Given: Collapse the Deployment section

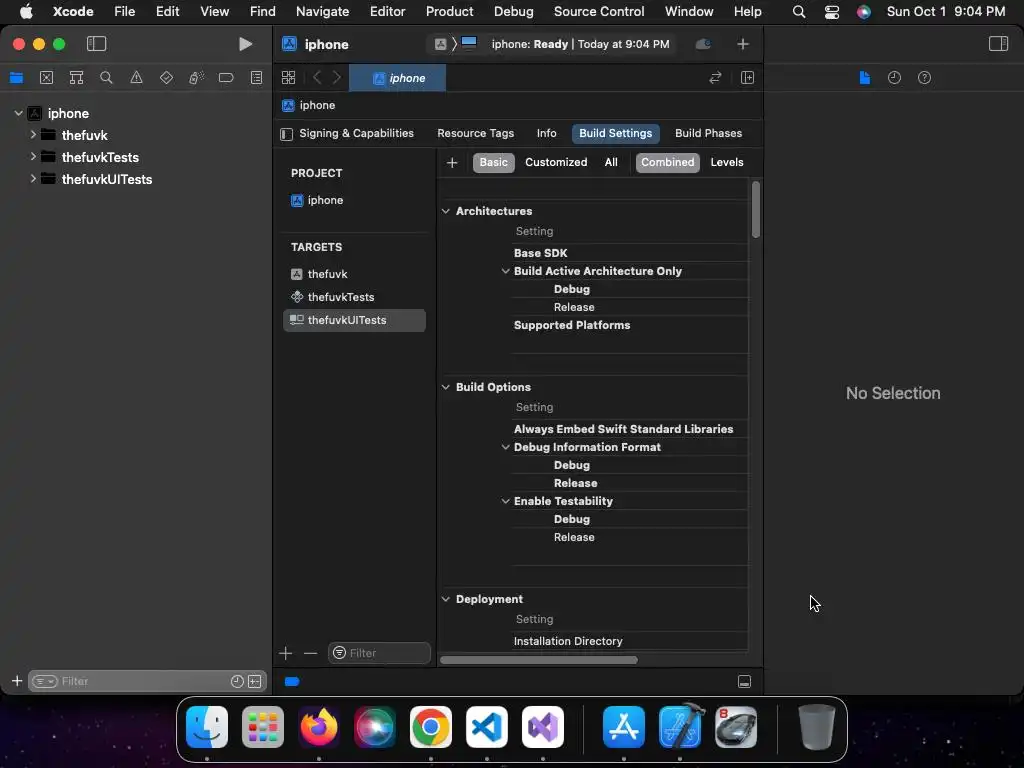Looking at the screenshot, I should 445,599.
